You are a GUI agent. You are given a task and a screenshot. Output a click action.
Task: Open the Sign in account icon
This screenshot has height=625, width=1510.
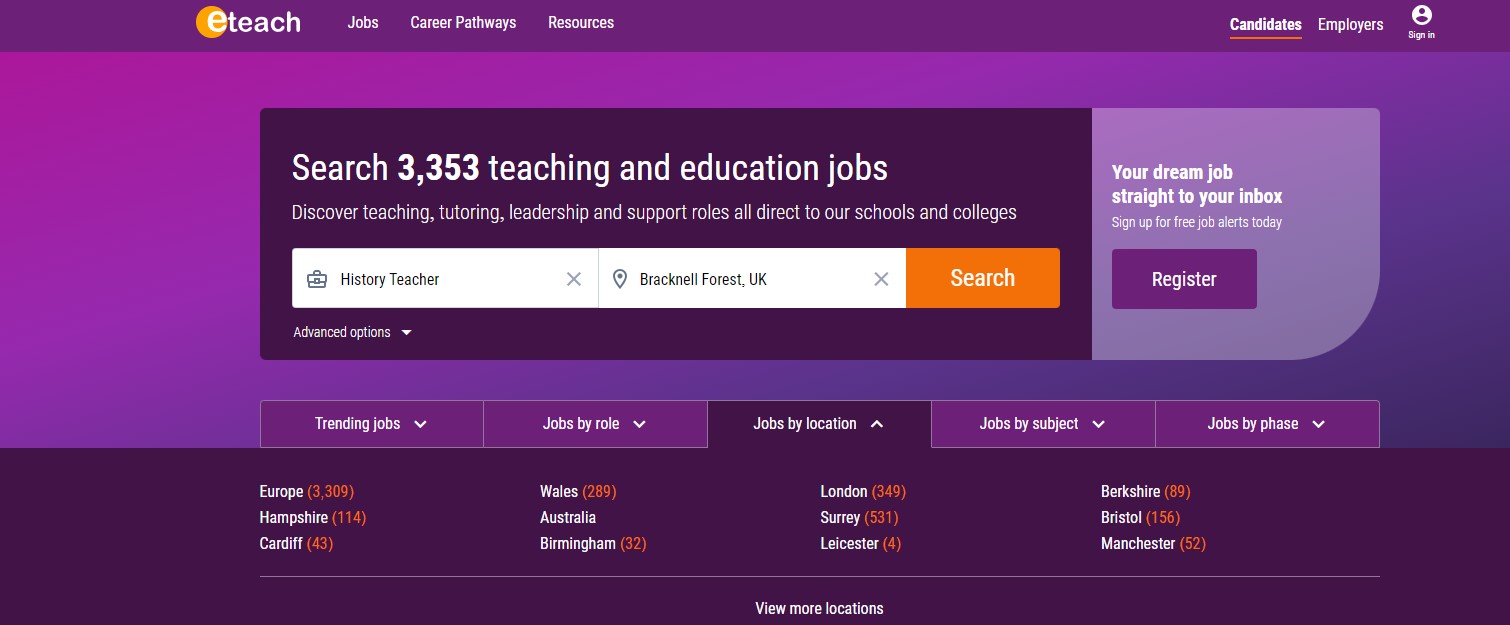(1421, 22)
